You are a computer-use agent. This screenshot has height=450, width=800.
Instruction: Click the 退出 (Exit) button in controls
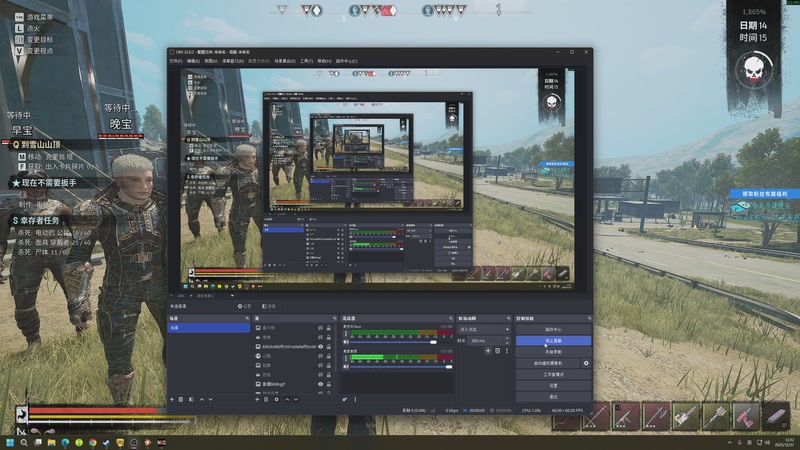click(x=554, y=397)
